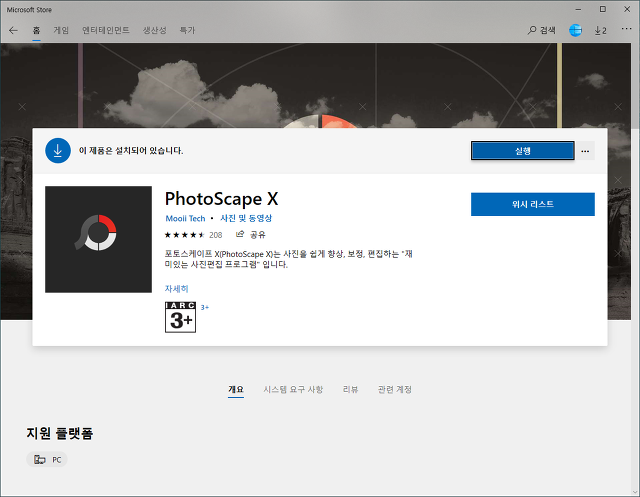
Task: Click the 지원 플랫폼 heading
Action: [x=60, y=433]
